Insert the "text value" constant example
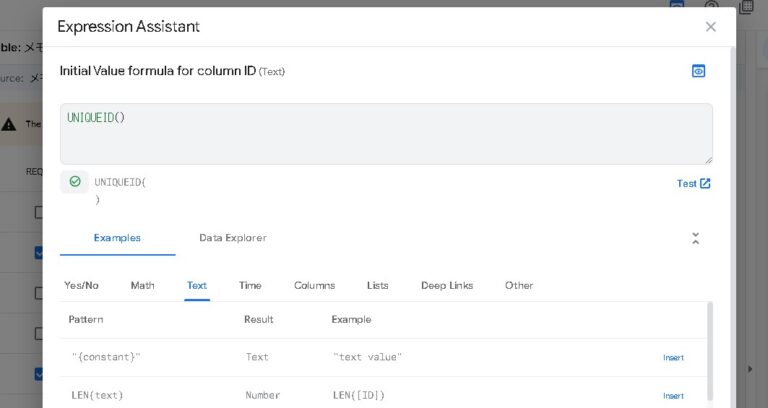The height and width of the screenshot is (408, 768). (673, 357)
